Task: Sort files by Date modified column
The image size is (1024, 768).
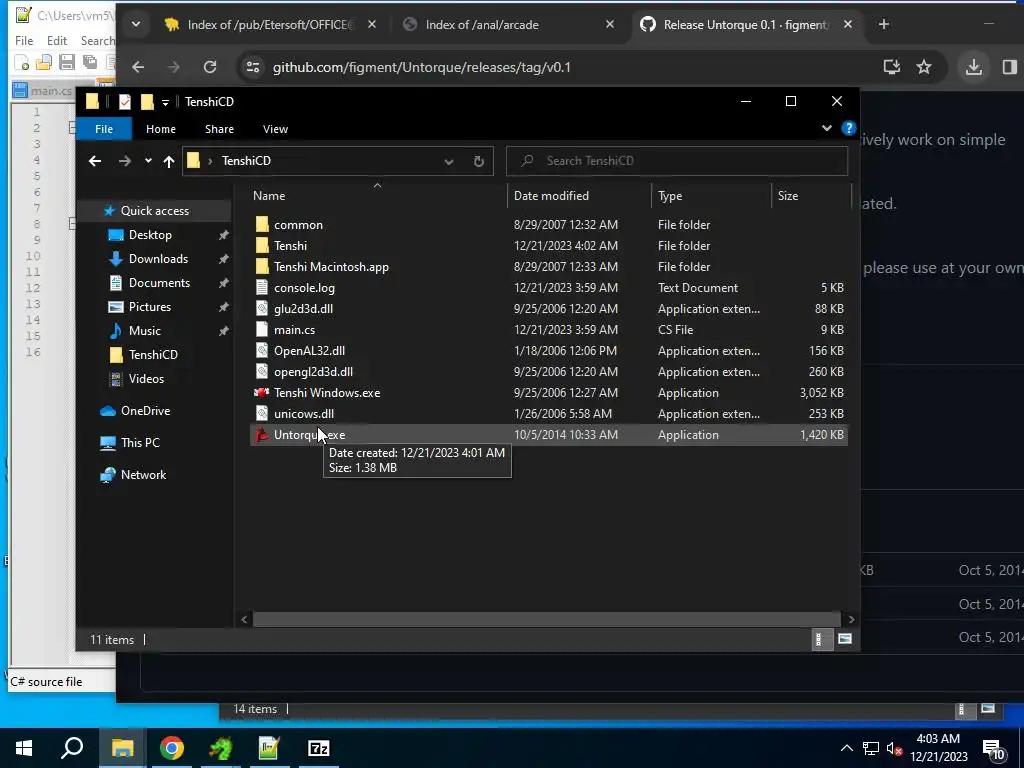Action: click(x=579, y=196)
